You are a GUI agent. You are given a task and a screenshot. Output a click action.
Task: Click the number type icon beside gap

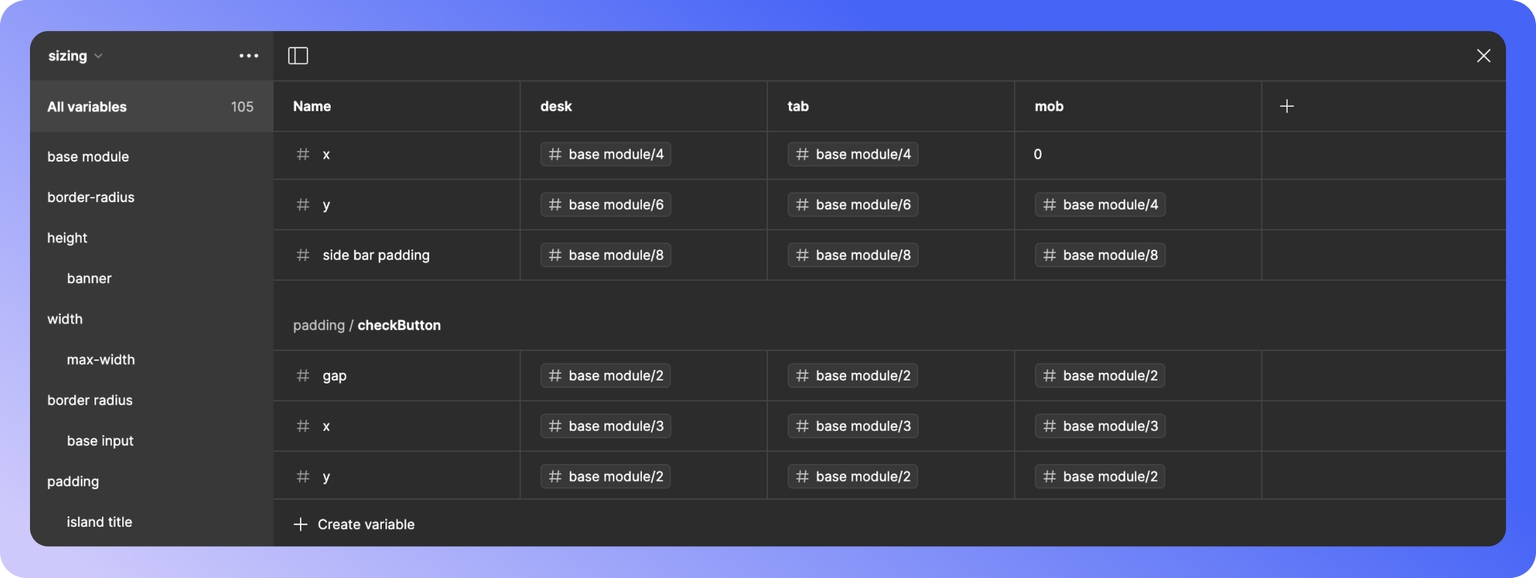[303, 376]
